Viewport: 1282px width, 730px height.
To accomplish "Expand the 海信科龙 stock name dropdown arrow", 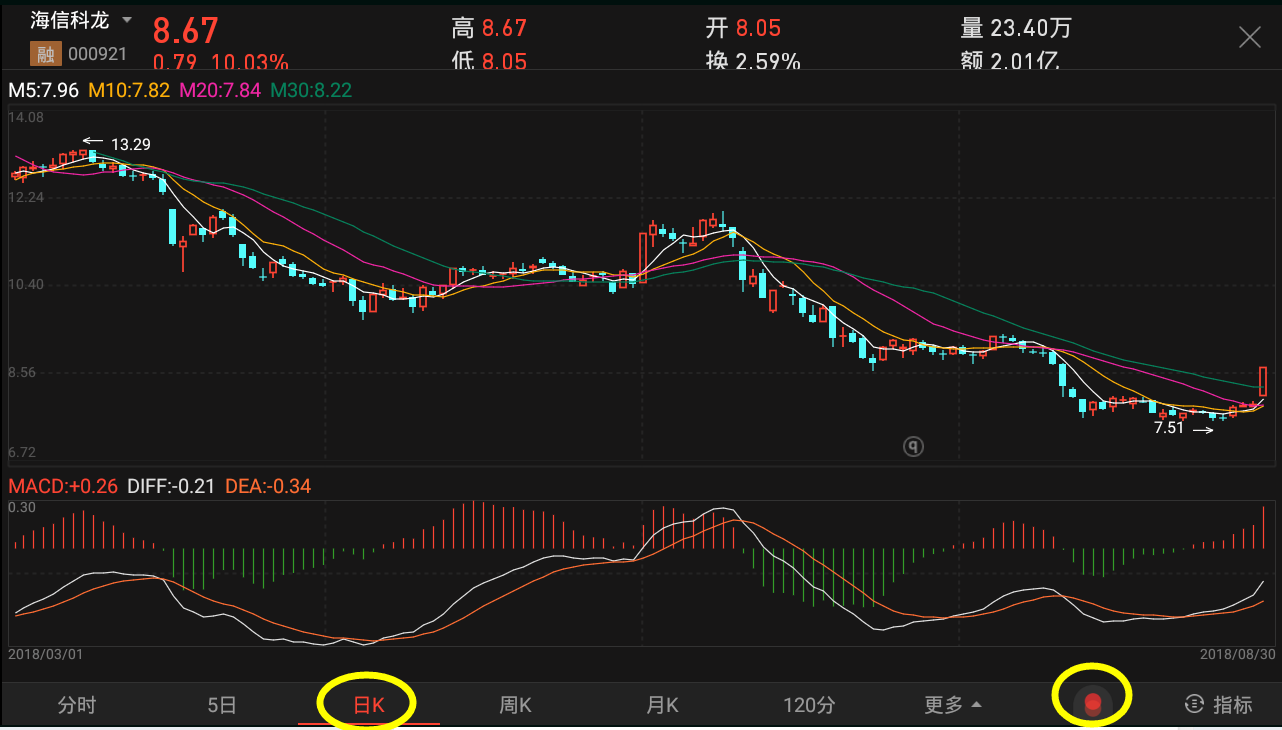I will 126,21.
